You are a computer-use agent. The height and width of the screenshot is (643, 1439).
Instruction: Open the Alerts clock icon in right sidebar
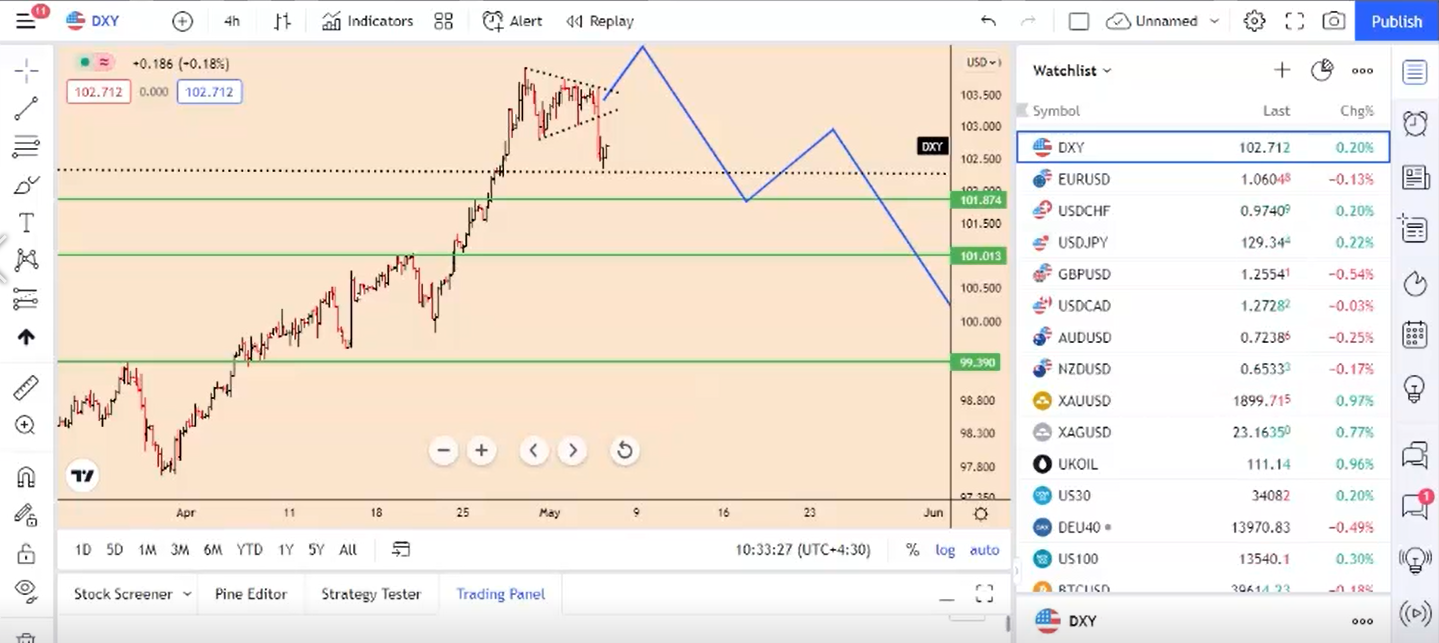(x=1414, y=124)
